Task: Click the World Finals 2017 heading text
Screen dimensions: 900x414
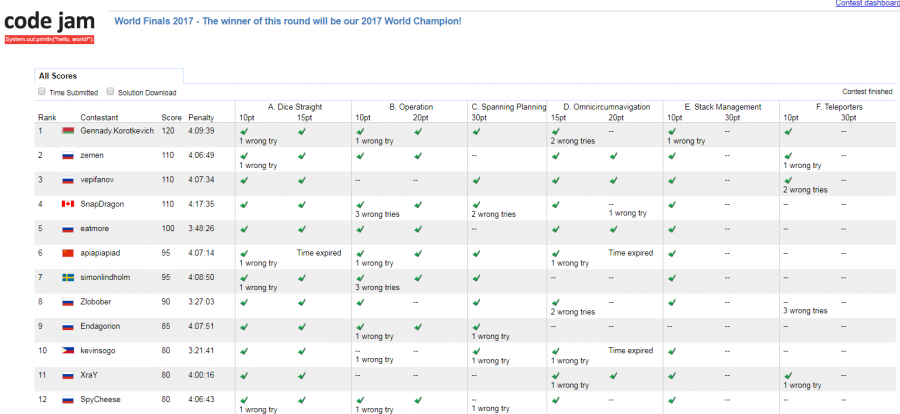Action: click(x=288, y=20)
